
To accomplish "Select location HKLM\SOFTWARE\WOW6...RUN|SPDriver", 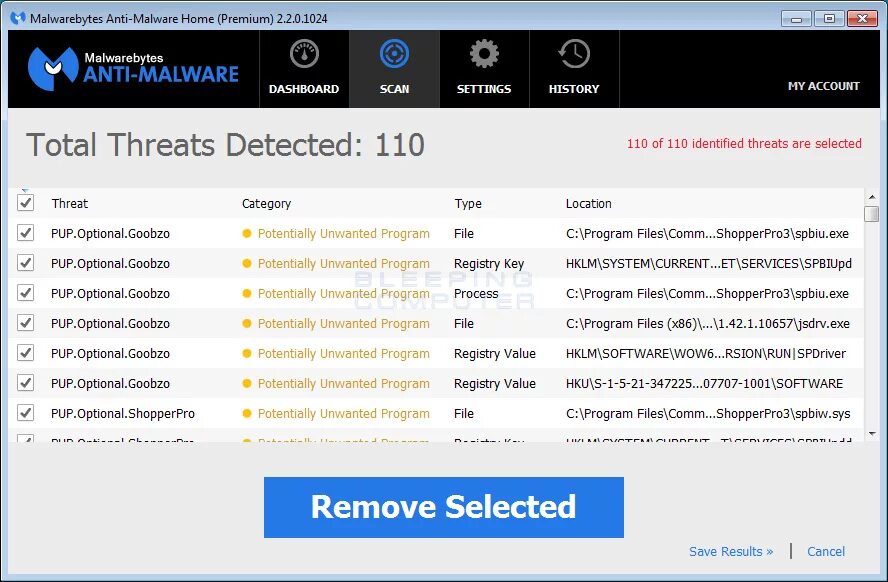I will tap(706, 354).
